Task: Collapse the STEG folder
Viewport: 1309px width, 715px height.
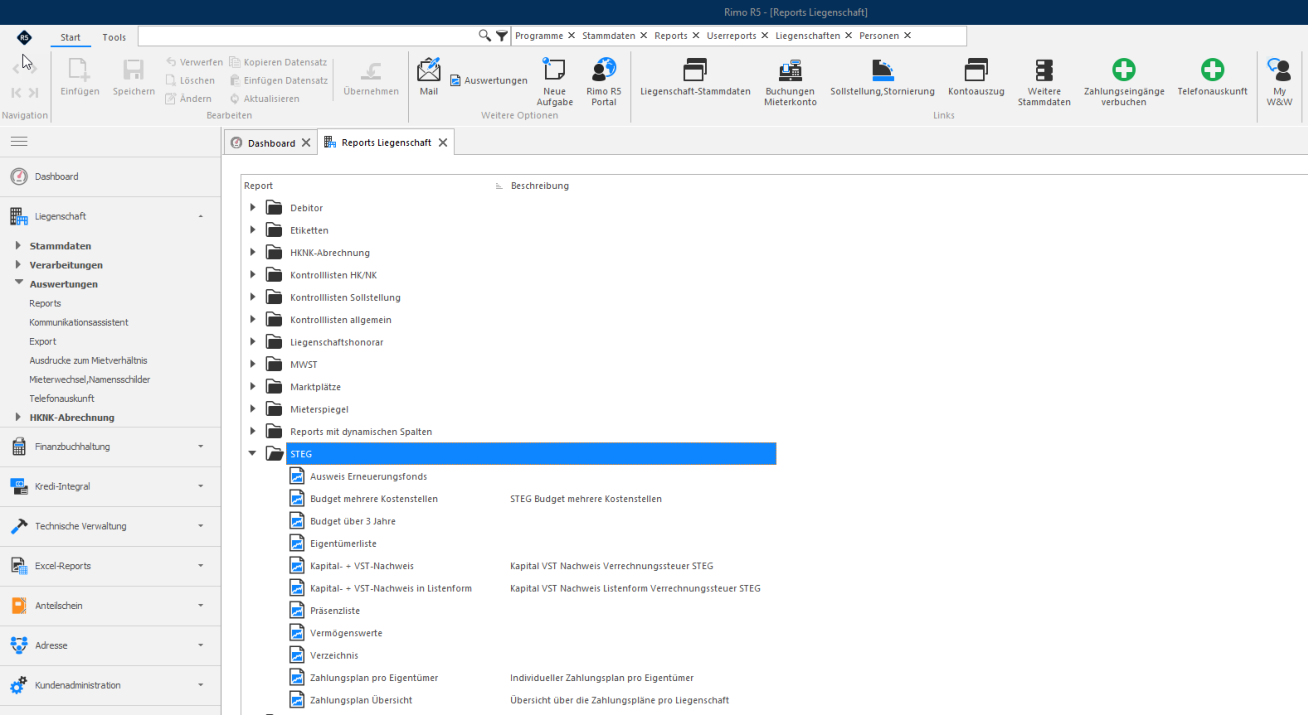Action: tap(253, 454)
